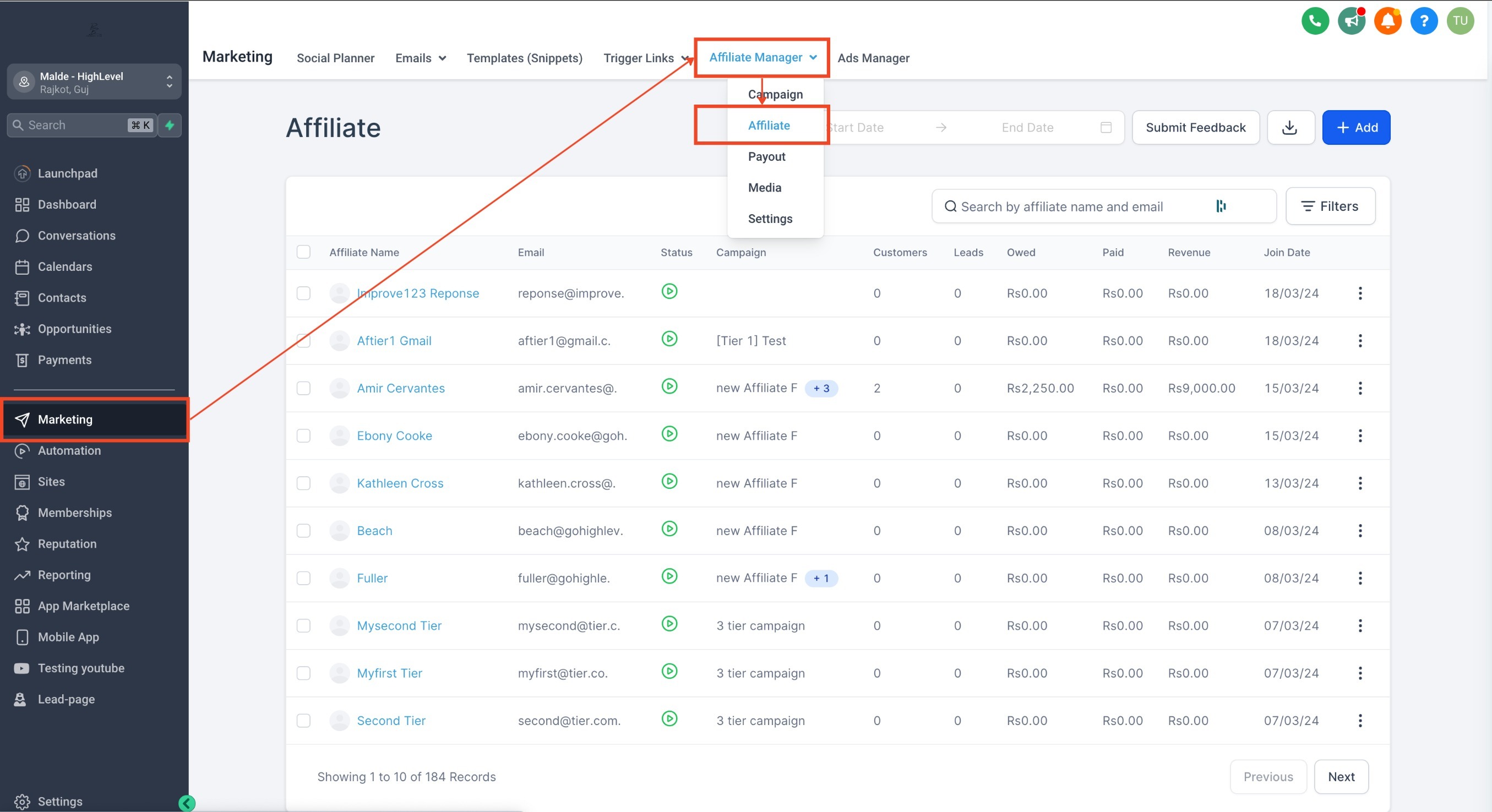Click the green phone call icon
This screenshot has width=1492, height=812.
click(1314, 21)
